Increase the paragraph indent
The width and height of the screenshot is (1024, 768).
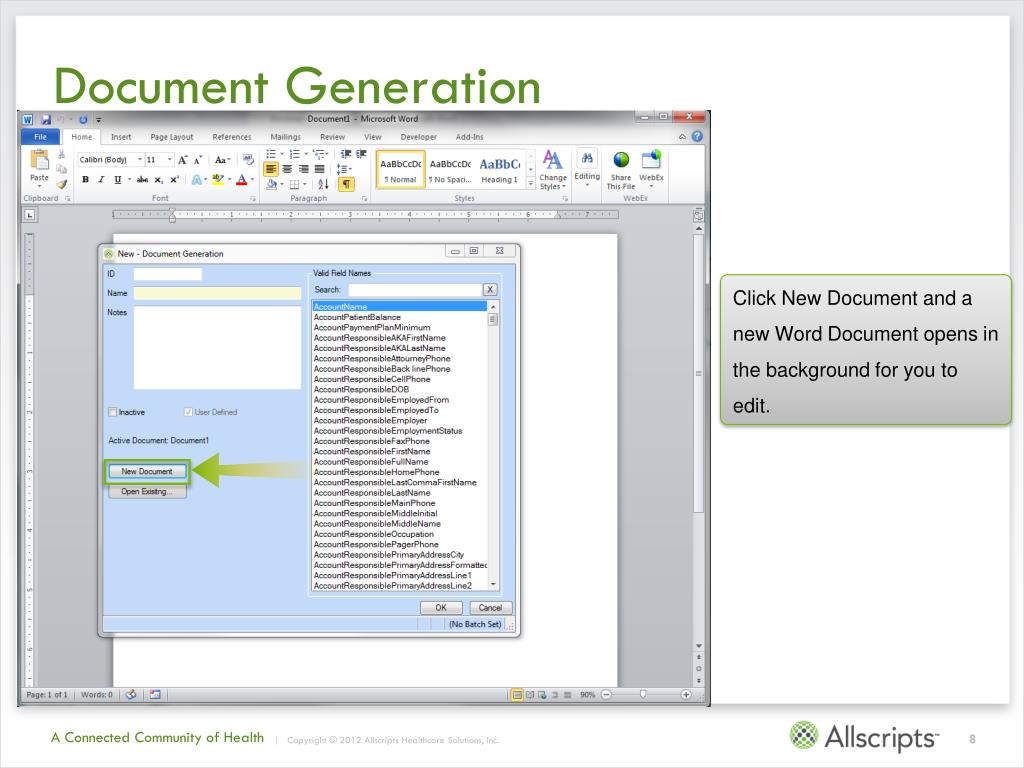tap(361, 154)
